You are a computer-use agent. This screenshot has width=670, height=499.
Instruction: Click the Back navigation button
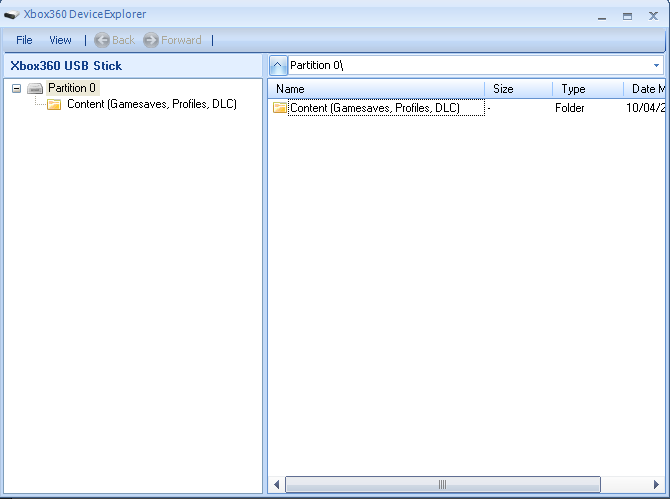click(115, 40)
